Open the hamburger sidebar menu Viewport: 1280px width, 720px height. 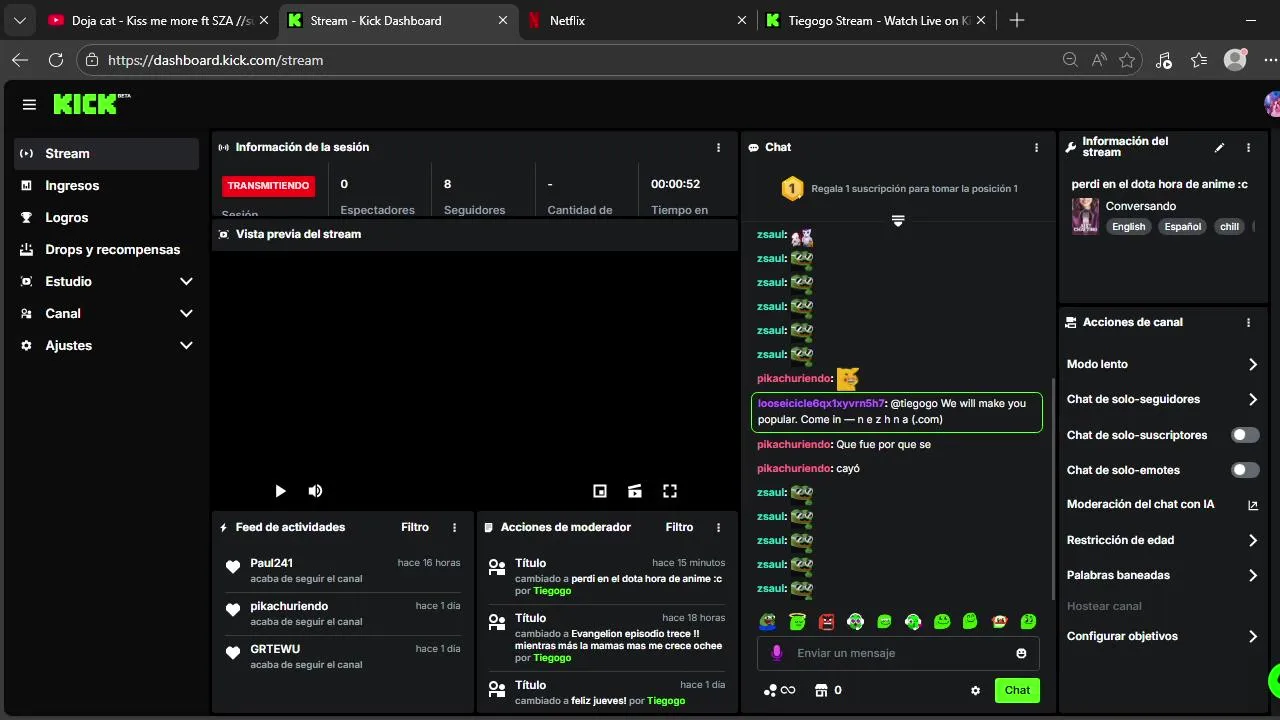click(29, 104)
